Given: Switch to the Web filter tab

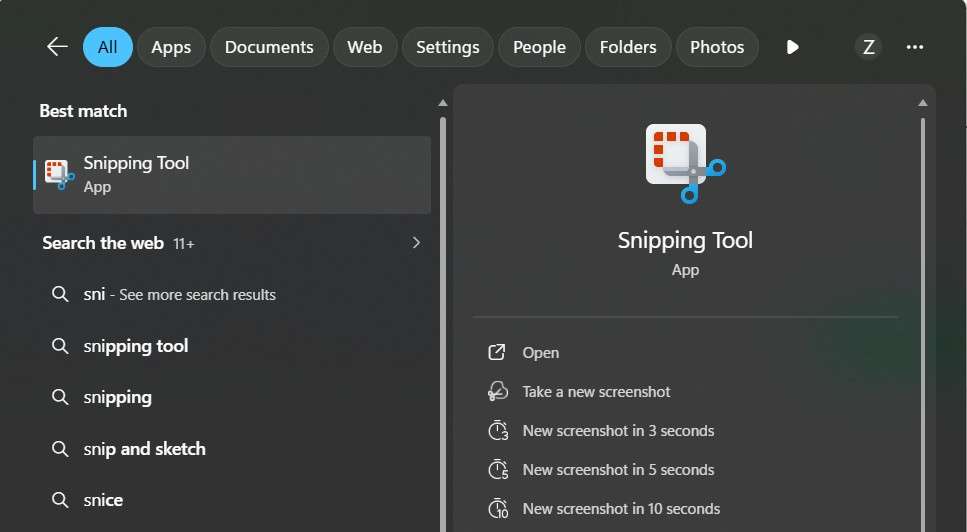Looking at the screenshot, I should [364, 47].
